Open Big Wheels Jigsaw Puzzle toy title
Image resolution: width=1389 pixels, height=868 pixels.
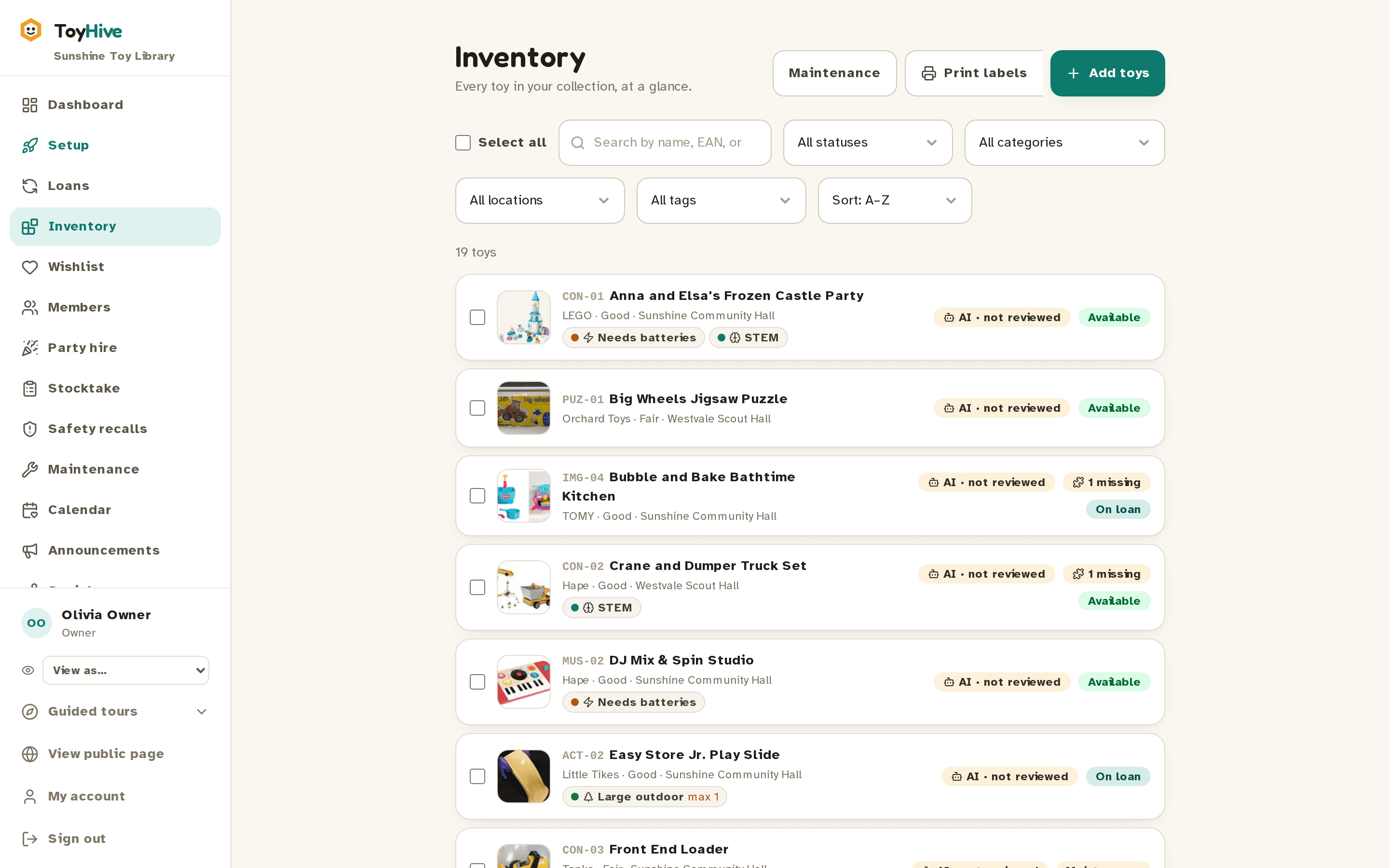coord(698,399)
